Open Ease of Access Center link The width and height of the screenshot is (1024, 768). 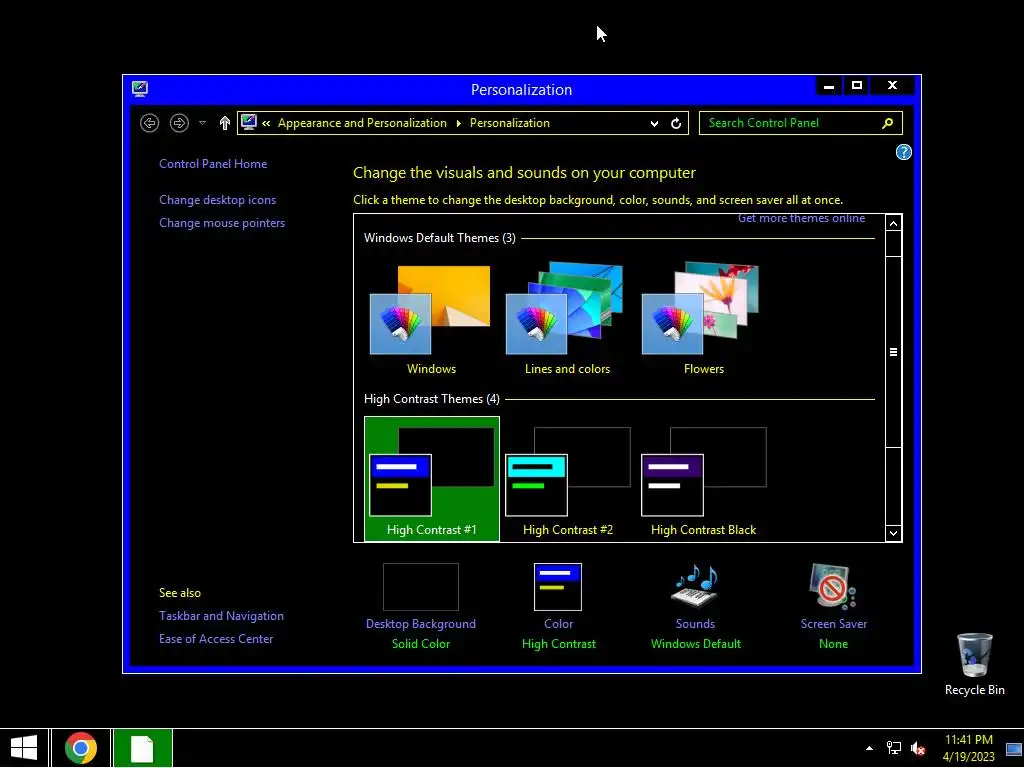click(x=216, y=639)
